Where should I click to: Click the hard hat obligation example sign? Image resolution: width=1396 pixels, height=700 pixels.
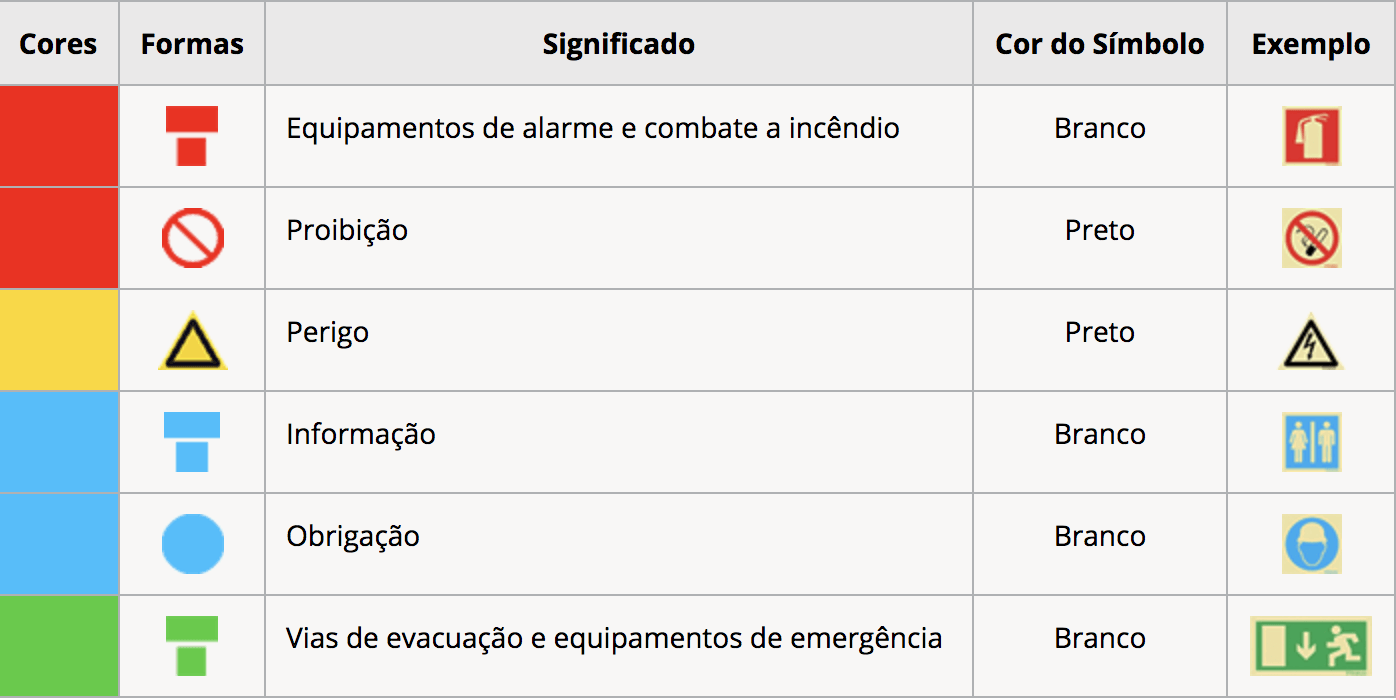[x=1311, y=544]
